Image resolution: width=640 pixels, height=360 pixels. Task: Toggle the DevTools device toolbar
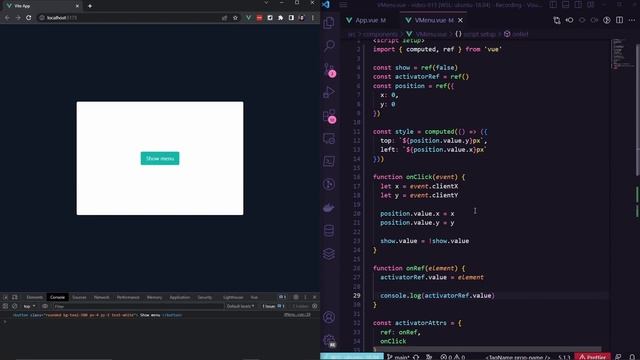15,297
